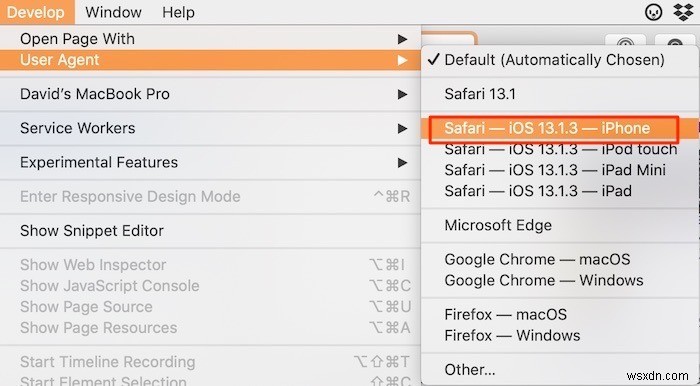Choose Safari 13.1 user agent
This screenshot has height=386, width=700.
click(559, 94)
